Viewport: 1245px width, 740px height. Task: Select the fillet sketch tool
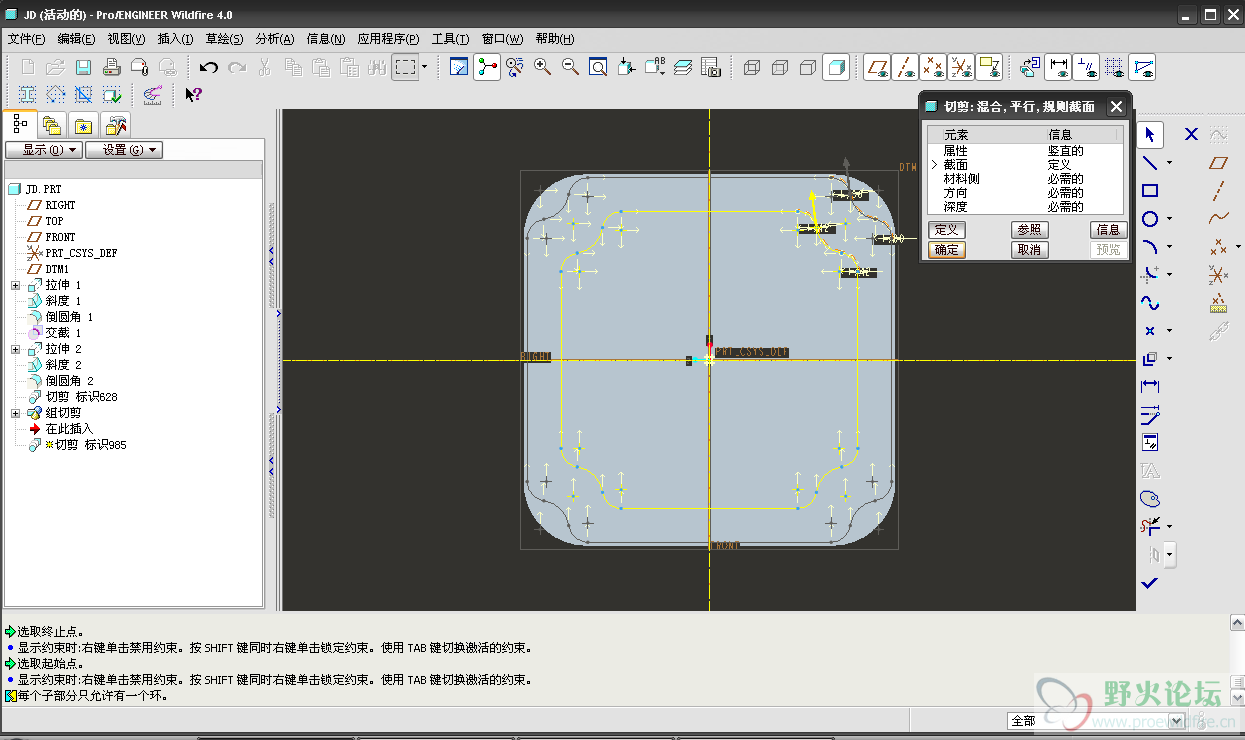pos(1150,274)
